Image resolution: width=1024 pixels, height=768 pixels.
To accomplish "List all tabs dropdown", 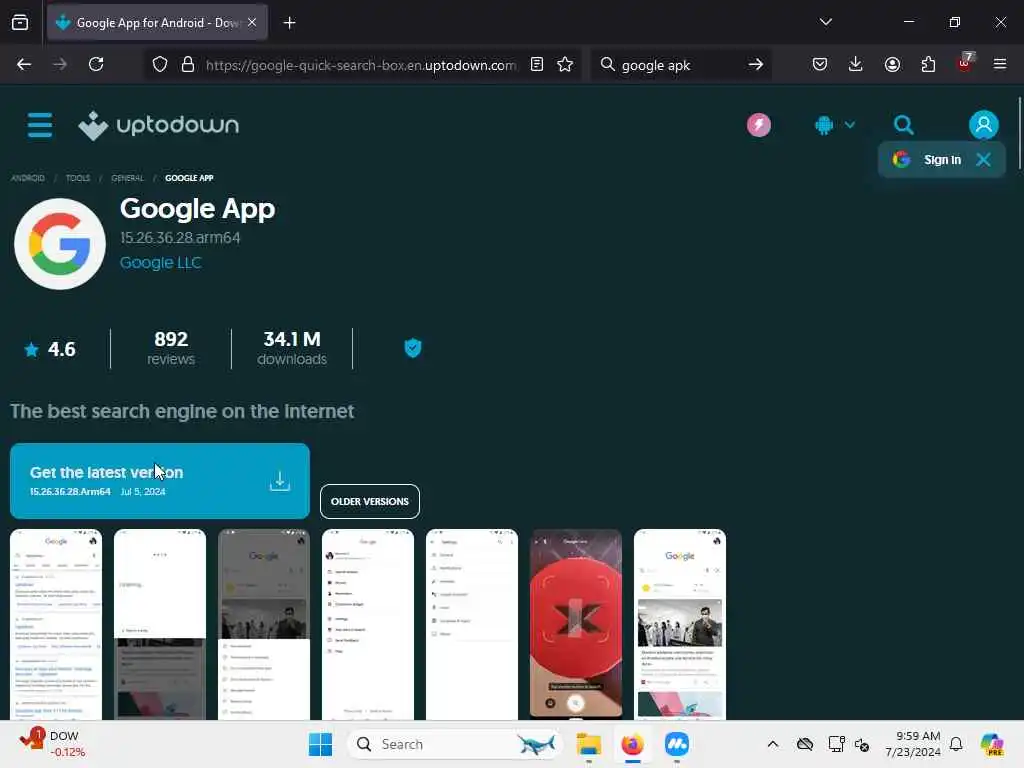I will (825, 22).
